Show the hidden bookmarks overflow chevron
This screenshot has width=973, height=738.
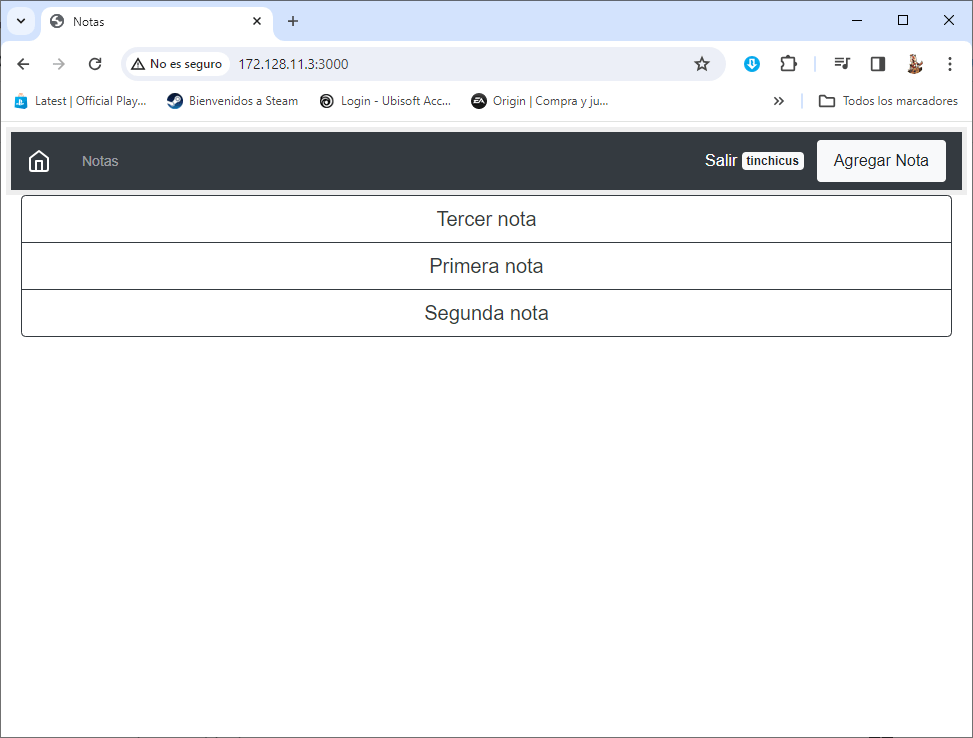point(779,101)
